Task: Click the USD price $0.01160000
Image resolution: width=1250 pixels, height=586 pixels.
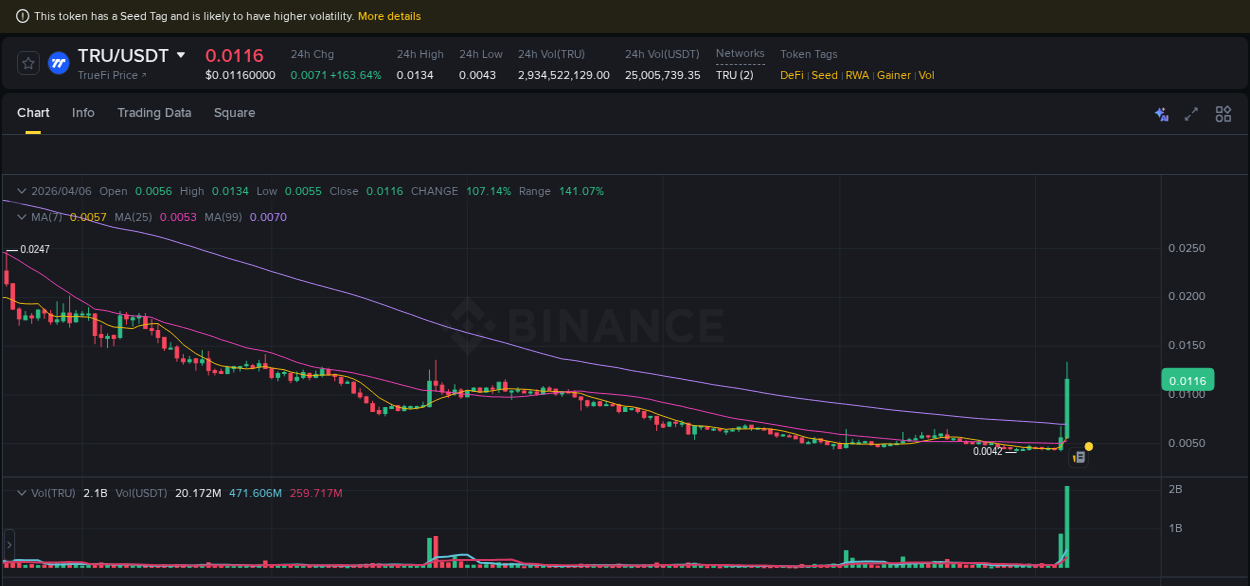Action: (x=240, y=75)
